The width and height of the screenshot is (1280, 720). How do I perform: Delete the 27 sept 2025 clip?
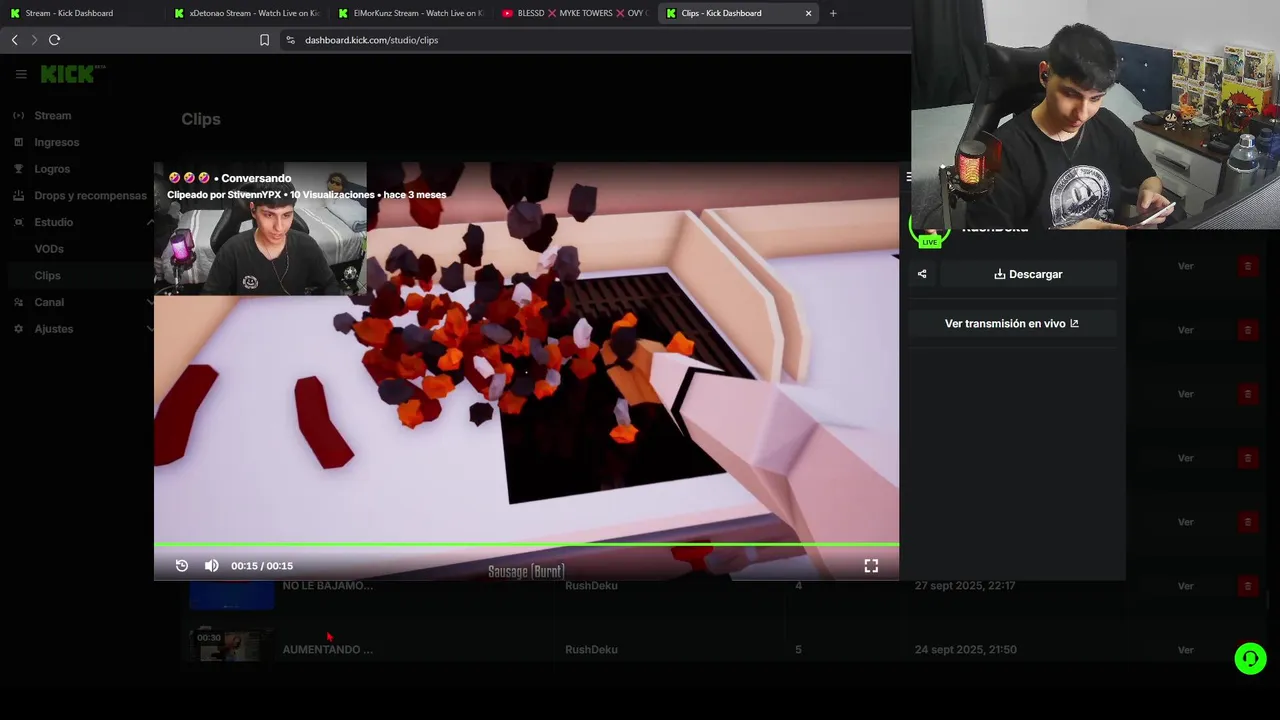coord(1247,586)
